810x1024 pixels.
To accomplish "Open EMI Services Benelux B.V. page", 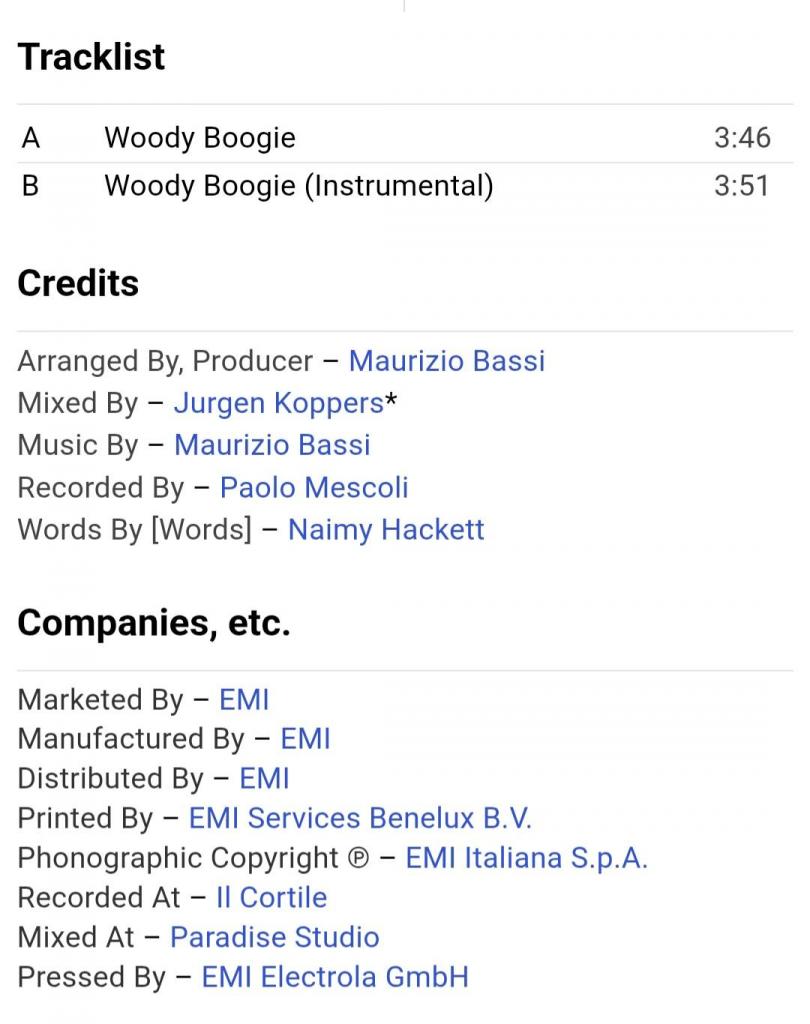I will (360, 818).
